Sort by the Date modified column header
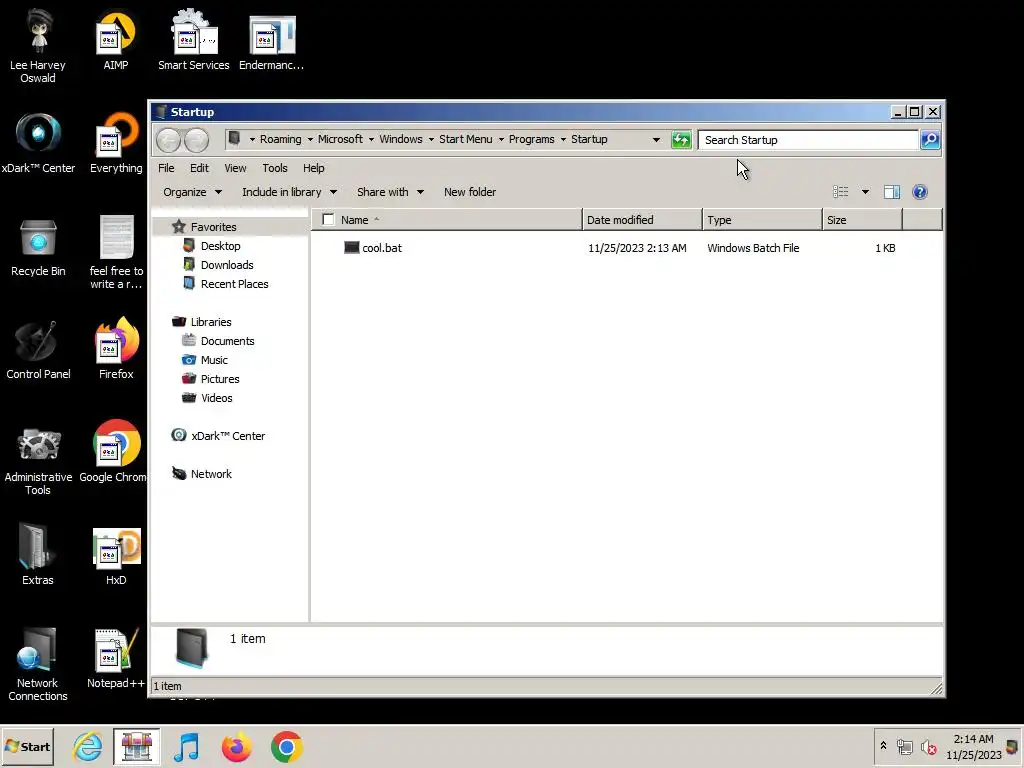Screen dimensions: 1024x768 coord(642,220)
